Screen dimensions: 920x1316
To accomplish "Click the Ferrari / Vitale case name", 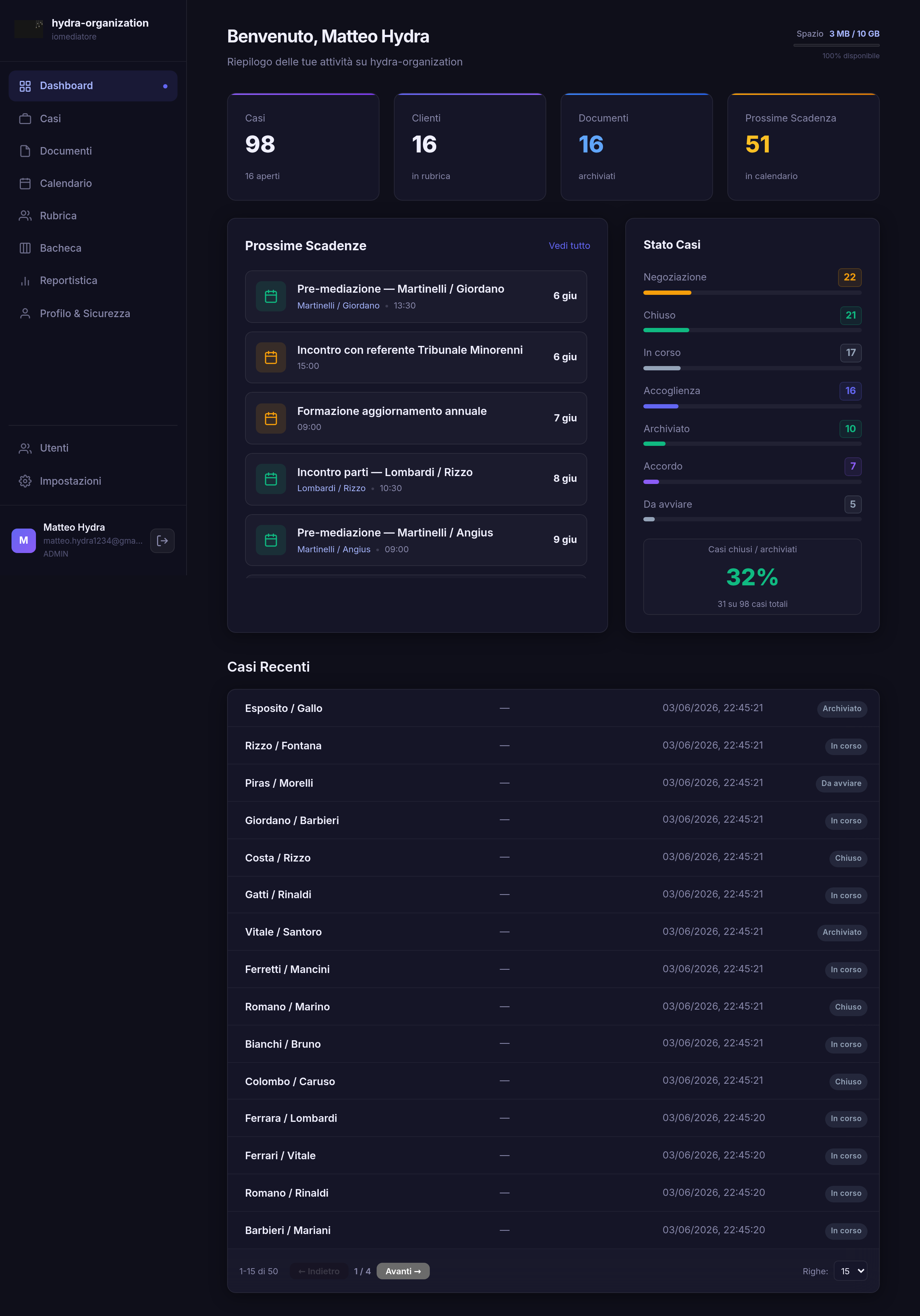I will pos(280,1156).
